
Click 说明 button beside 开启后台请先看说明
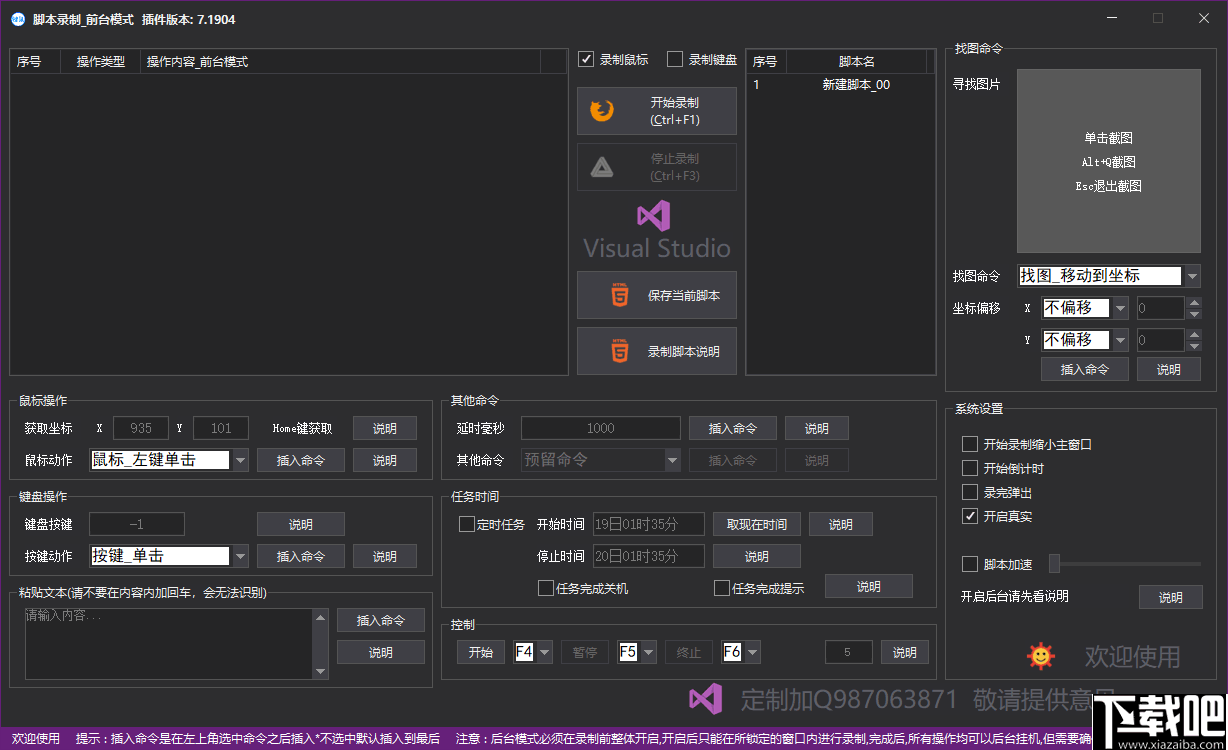click(x=1171, y=597)
